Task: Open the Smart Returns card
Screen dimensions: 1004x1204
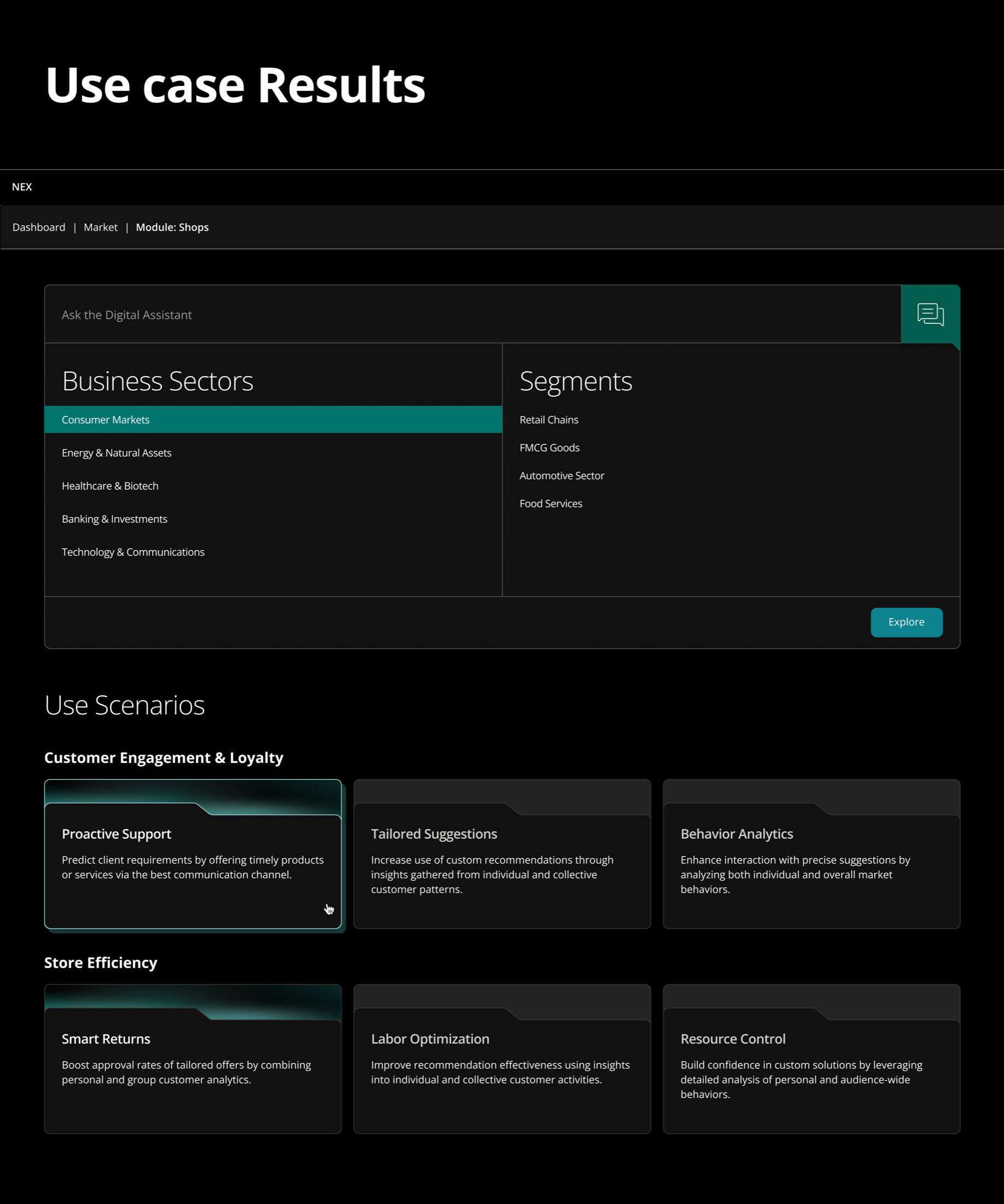Action: coord(193,1059)
